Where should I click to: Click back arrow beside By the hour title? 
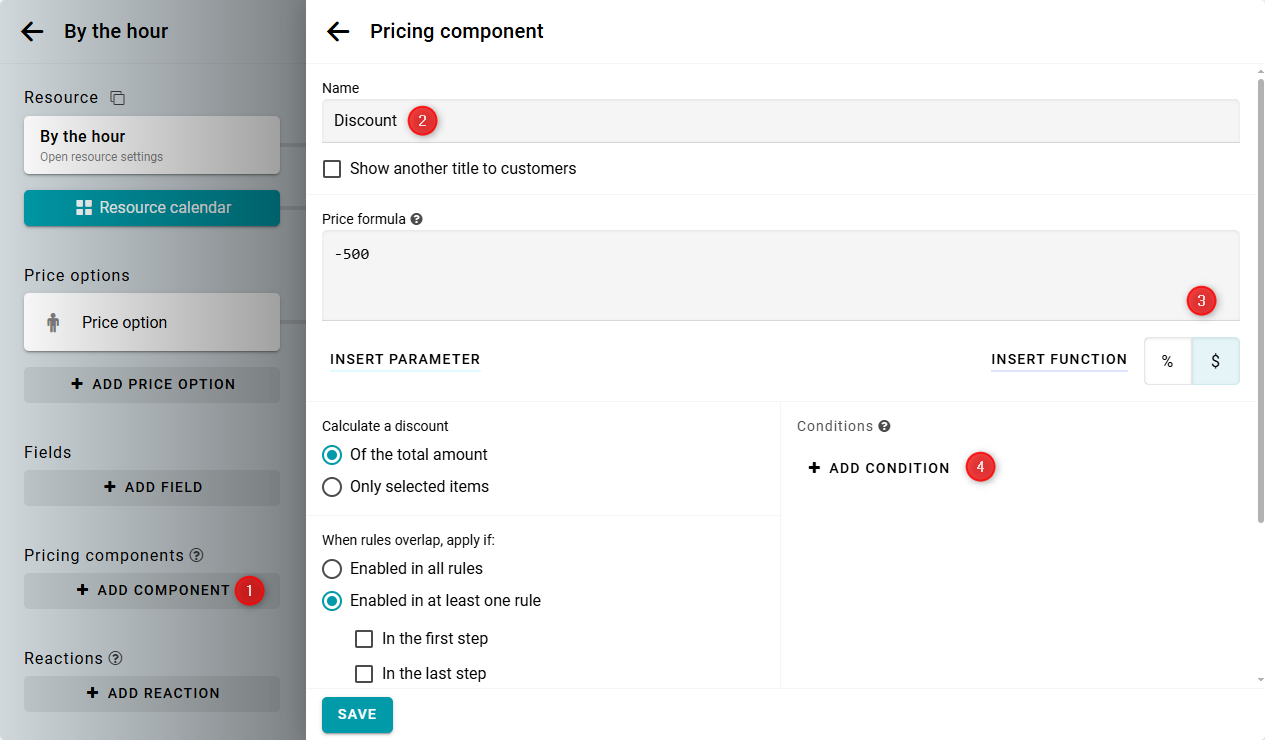[x=32, y=32]
